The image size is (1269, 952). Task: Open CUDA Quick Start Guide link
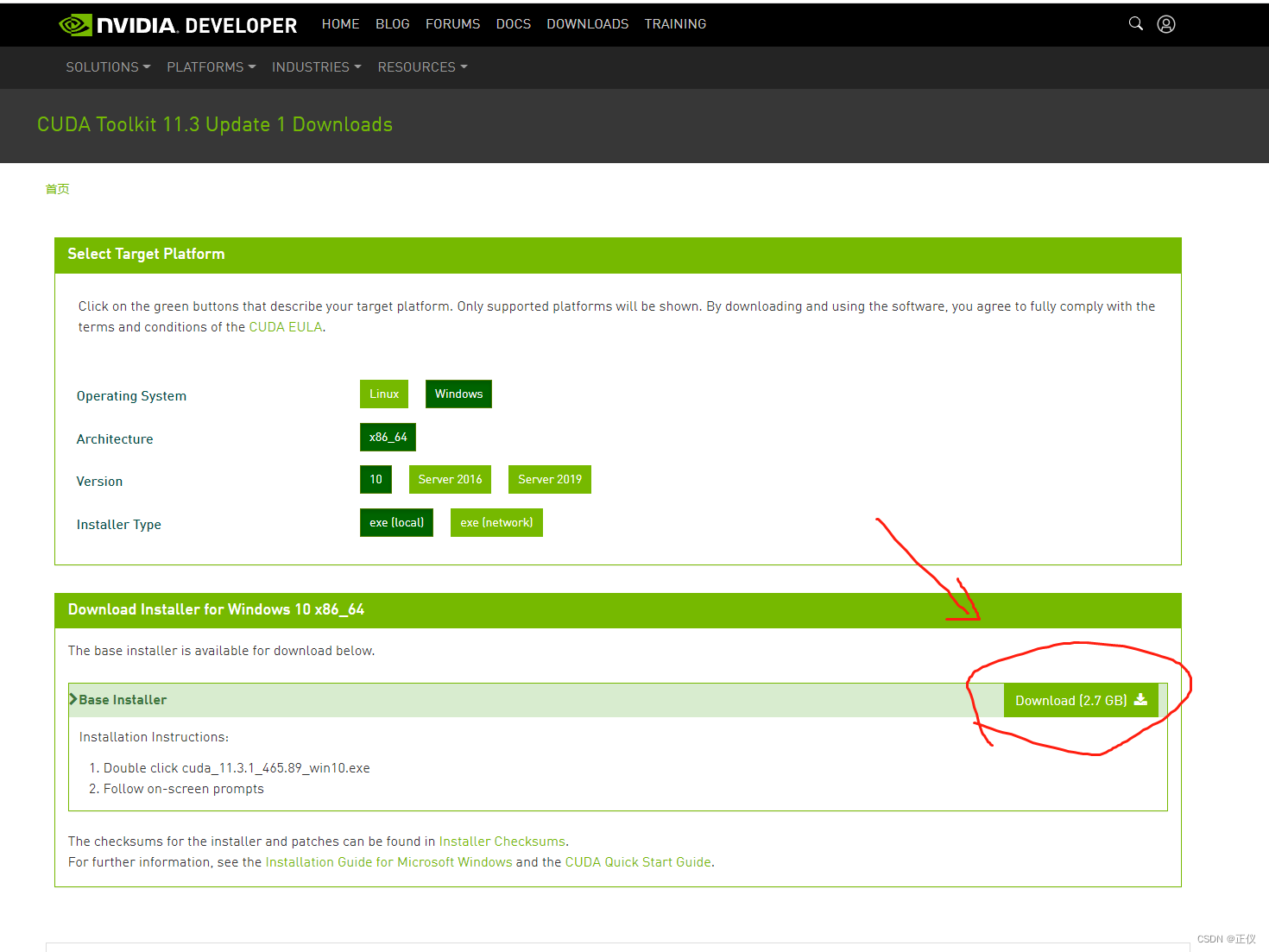638,862
